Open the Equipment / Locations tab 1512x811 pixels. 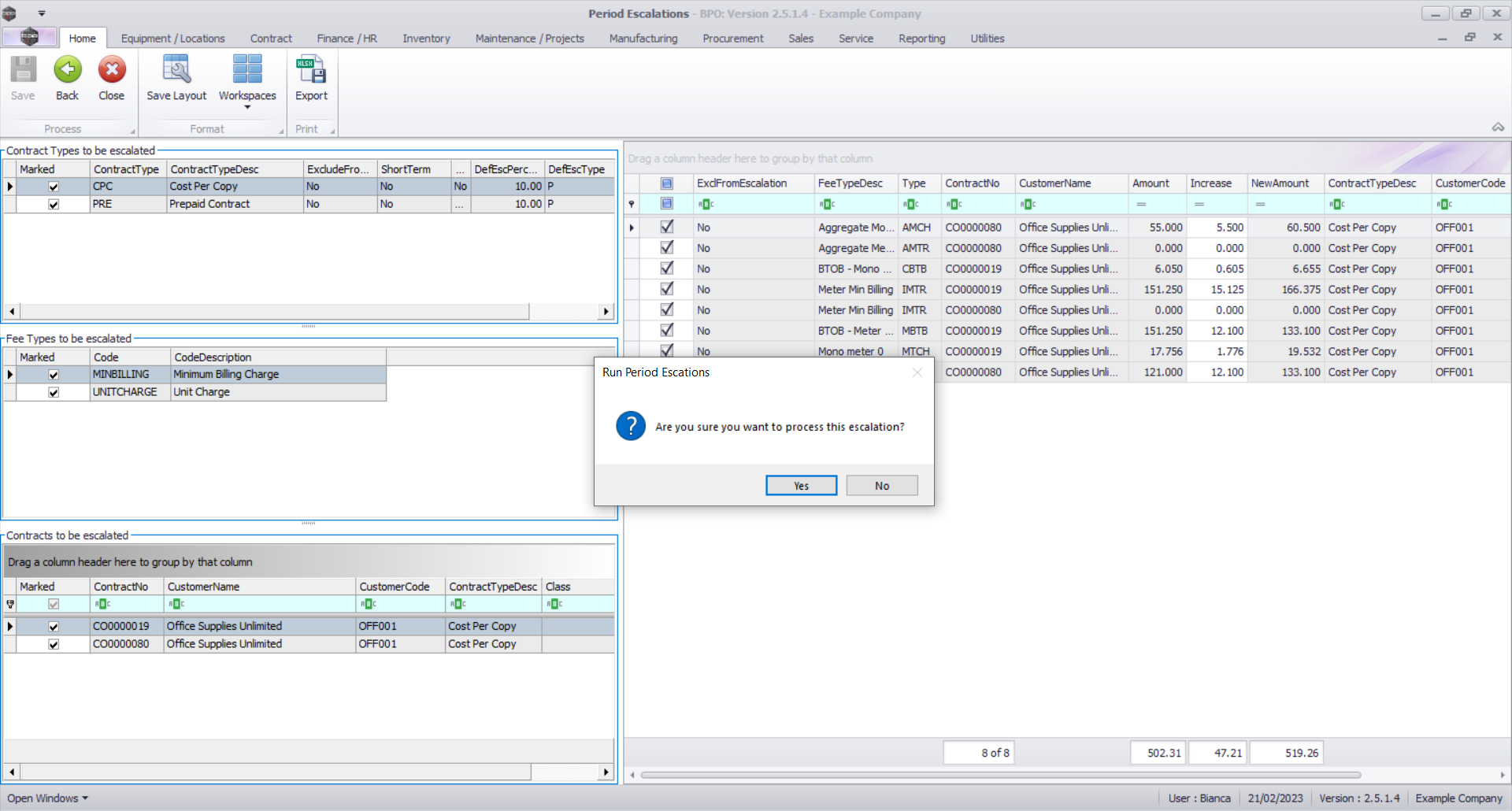(172, 39)
